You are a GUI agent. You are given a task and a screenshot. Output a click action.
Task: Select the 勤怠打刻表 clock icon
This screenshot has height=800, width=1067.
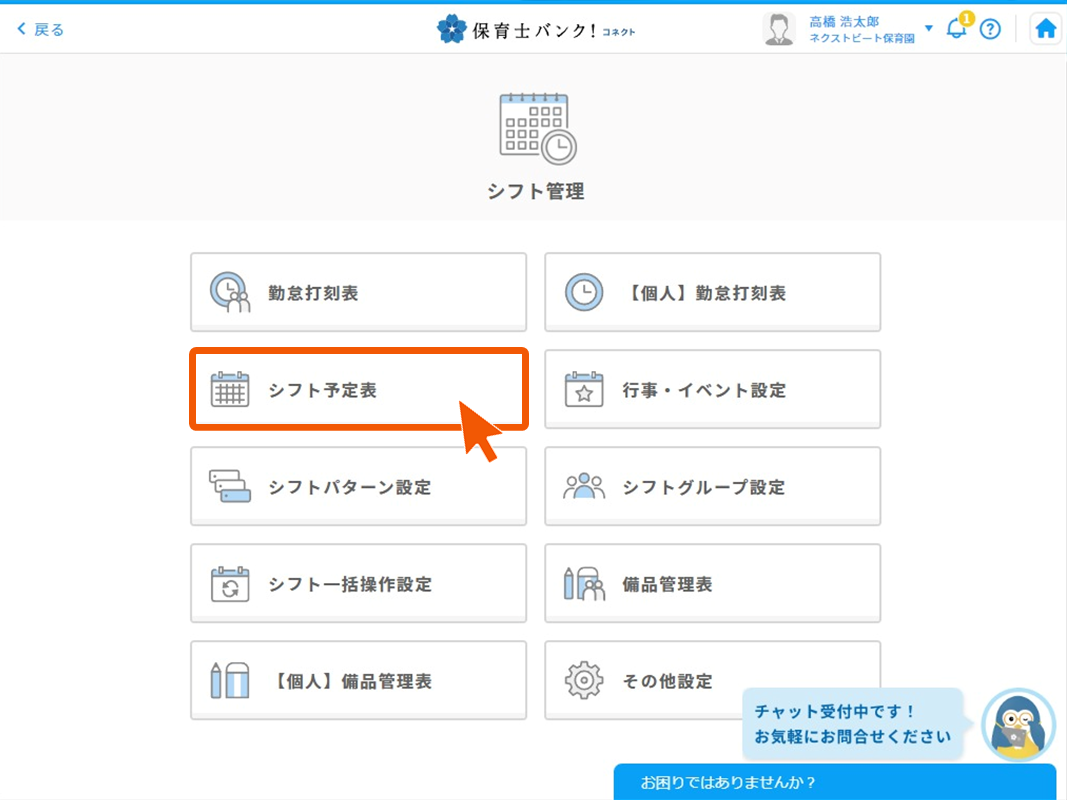tap(230, 292)
